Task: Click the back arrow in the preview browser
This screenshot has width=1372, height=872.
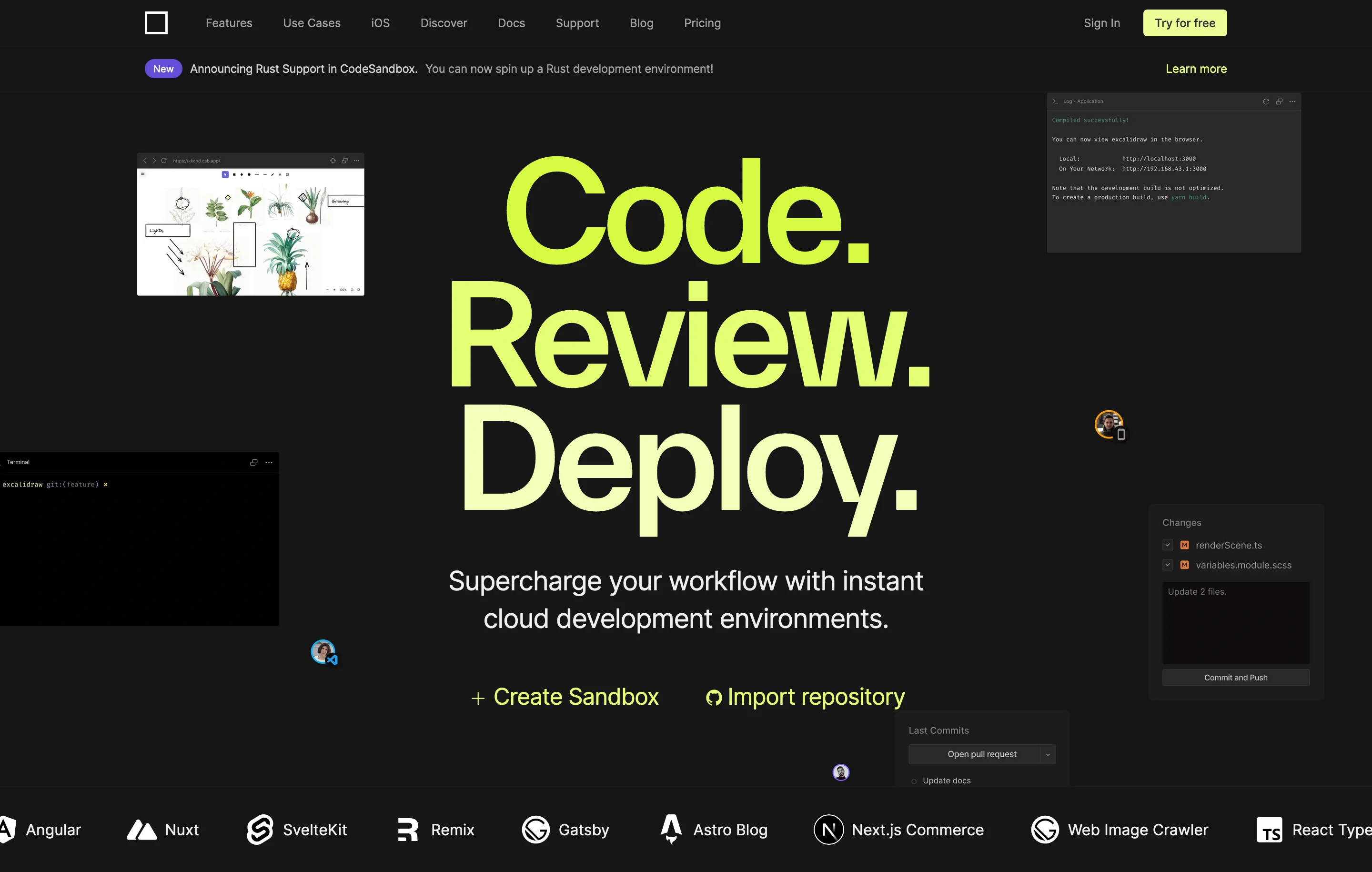Action: tap(146, 161)
